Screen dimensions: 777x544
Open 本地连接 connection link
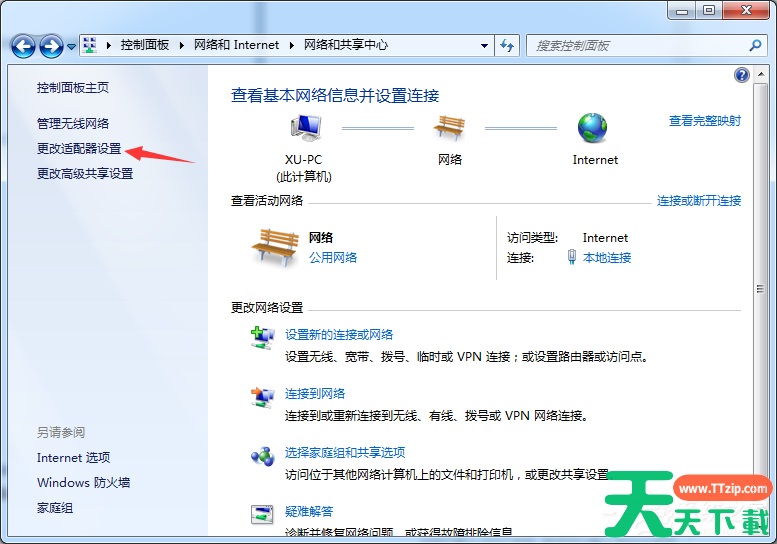pyautogui.click(x=607, y=257)
